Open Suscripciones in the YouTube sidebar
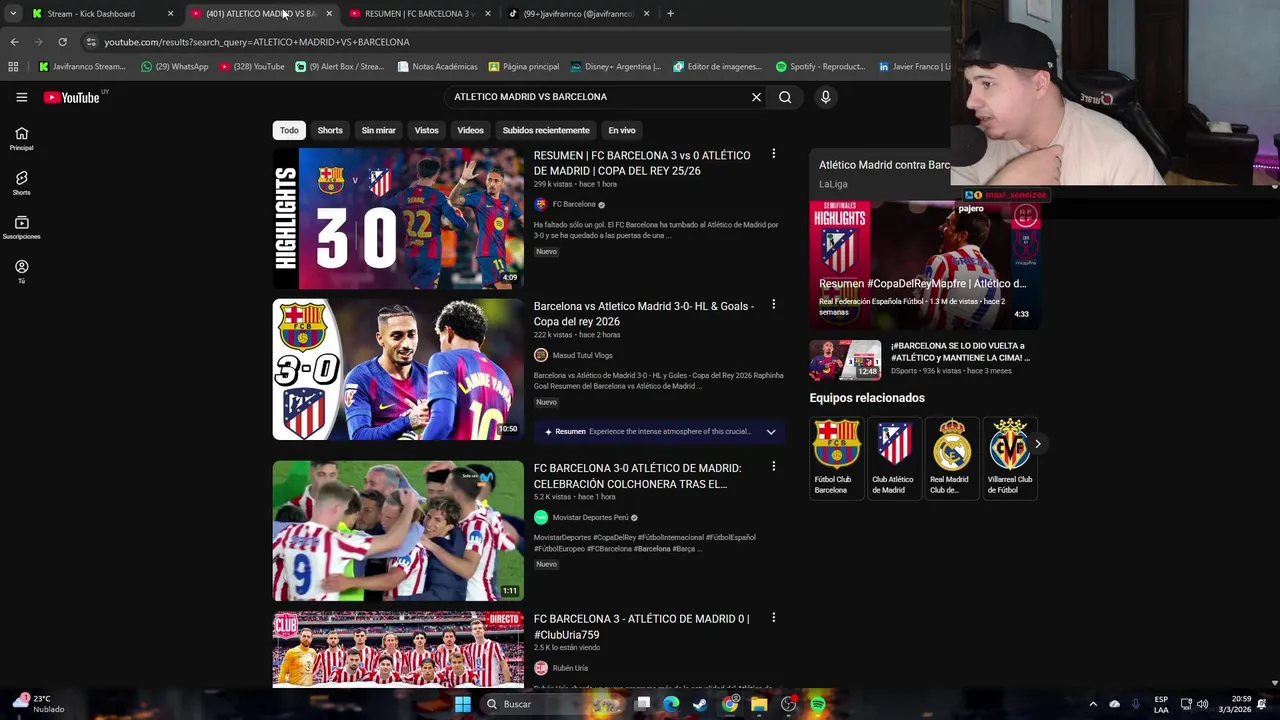Image resolution: width=1280 pixels, height=720 pixels. click(21, 227)
